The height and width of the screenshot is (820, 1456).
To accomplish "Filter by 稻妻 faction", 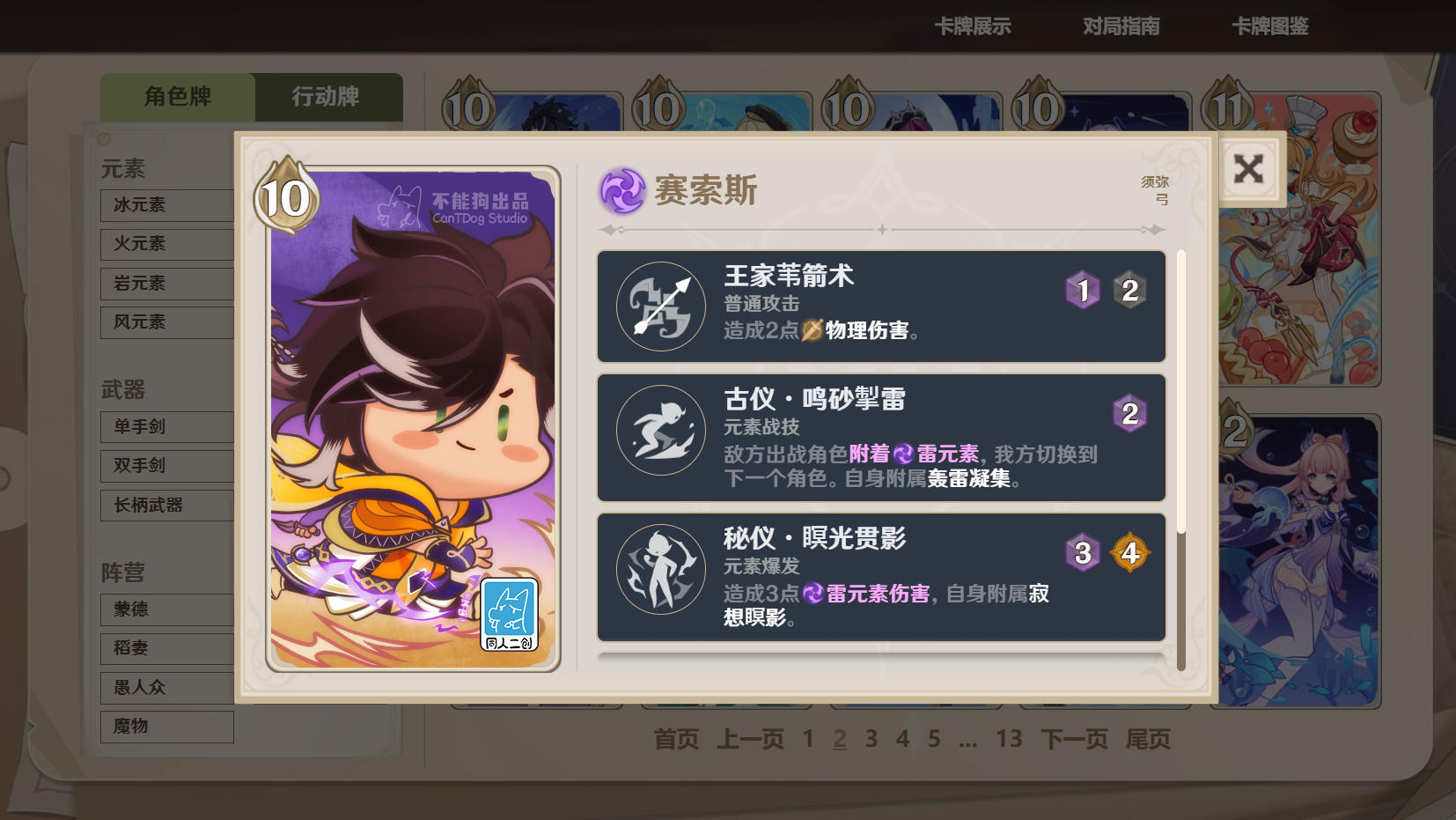I will tap(167, 648).
